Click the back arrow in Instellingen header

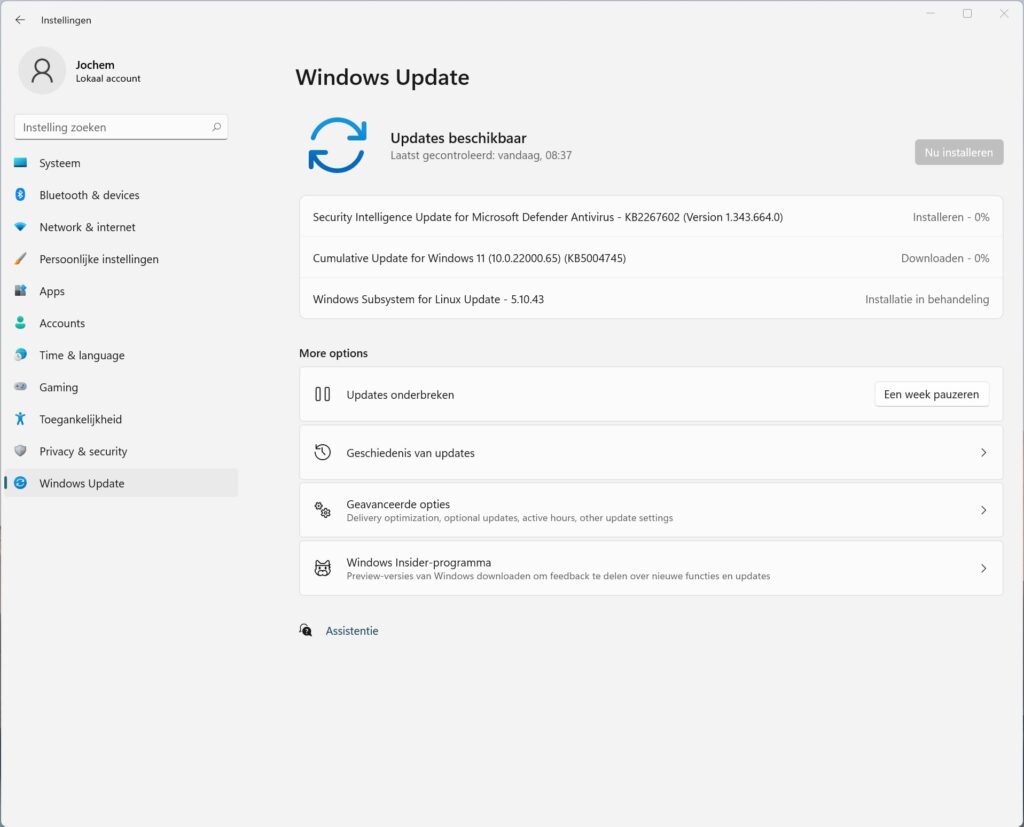coord(20,20)
